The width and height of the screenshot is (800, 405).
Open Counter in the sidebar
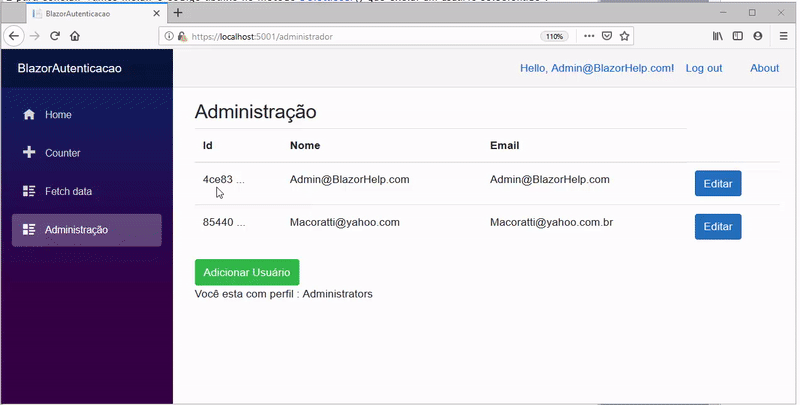click(87, 153)
